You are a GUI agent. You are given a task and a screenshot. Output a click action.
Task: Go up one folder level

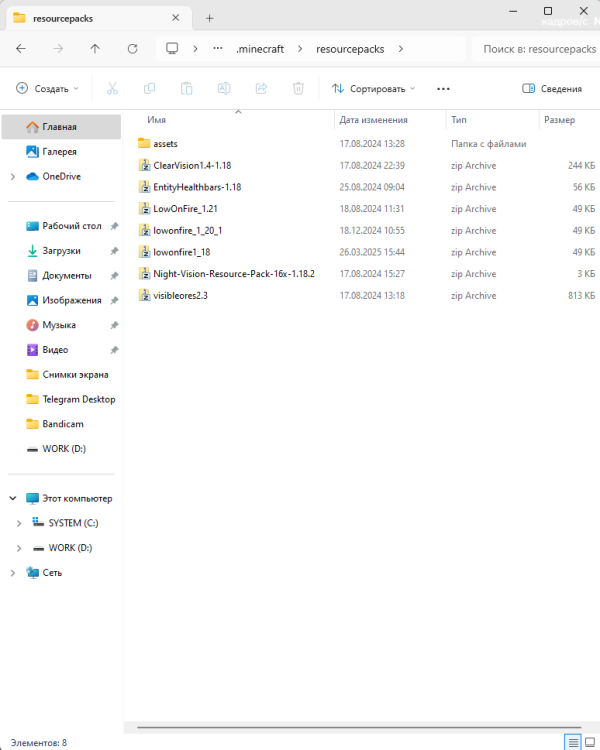tap(95, 49)
